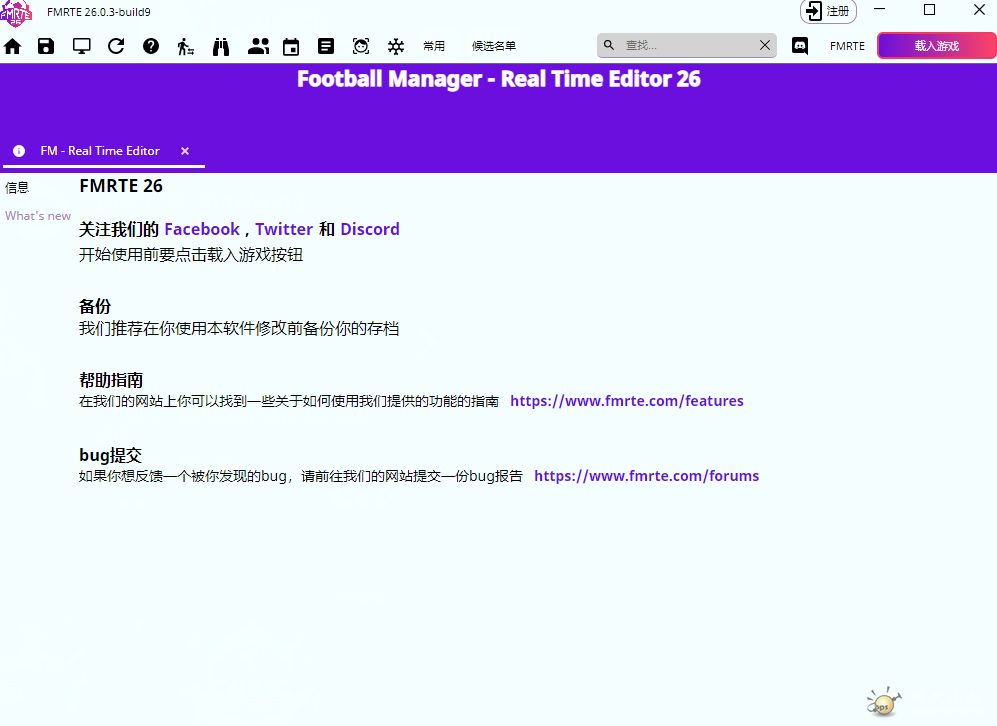Click the 注册 register button

click(829, 11)
